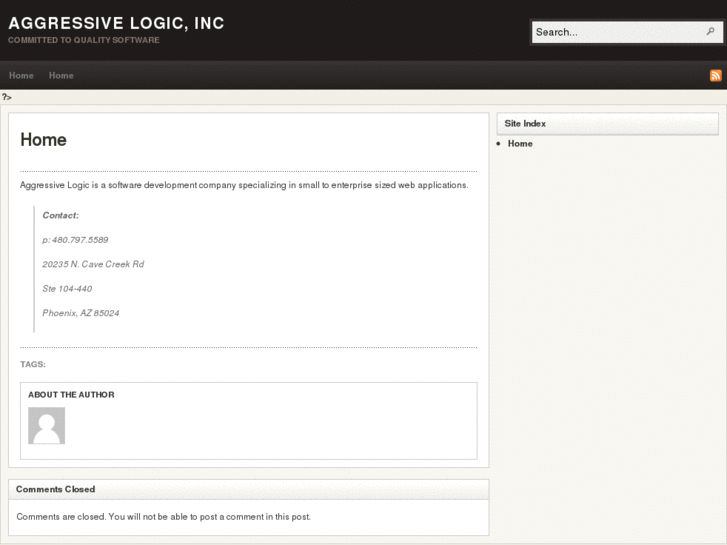Click the search magnifier icon
Screen dimensions: 727x545
pos(711,32)
